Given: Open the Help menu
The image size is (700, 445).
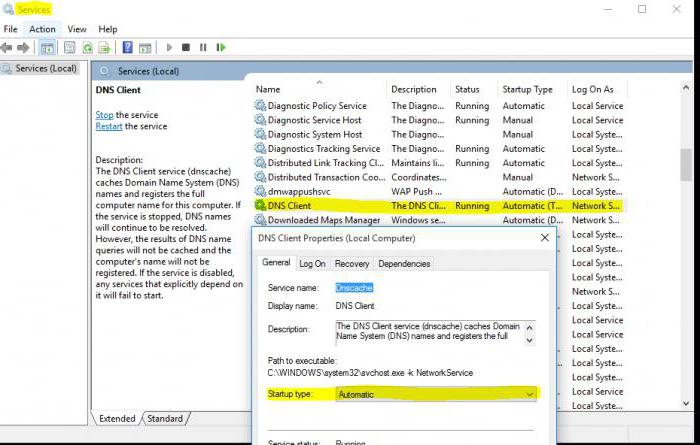Looking at the screenshot, I should (108, 29).
